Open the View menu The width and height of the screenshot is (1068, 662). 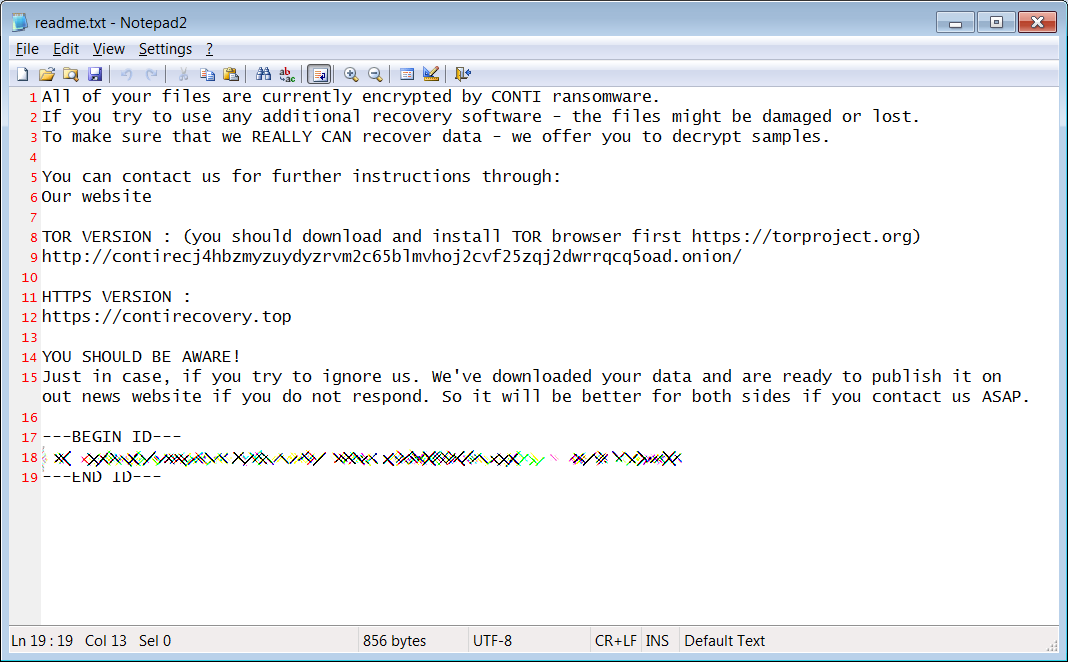(x=108, y=48)
